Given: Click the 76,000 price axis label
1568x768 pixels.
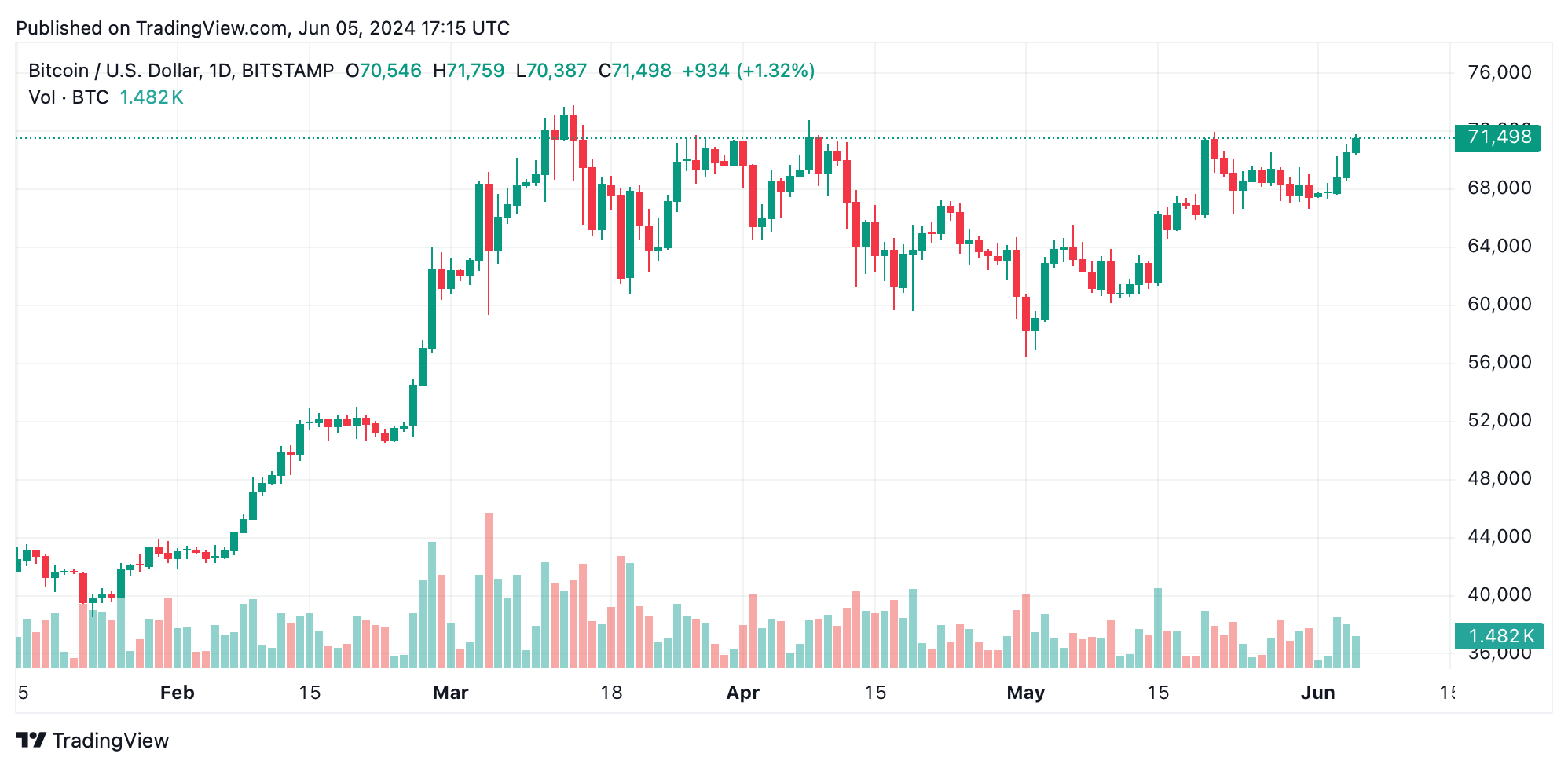Looking at the screenshot, I should click(1499, 72).
